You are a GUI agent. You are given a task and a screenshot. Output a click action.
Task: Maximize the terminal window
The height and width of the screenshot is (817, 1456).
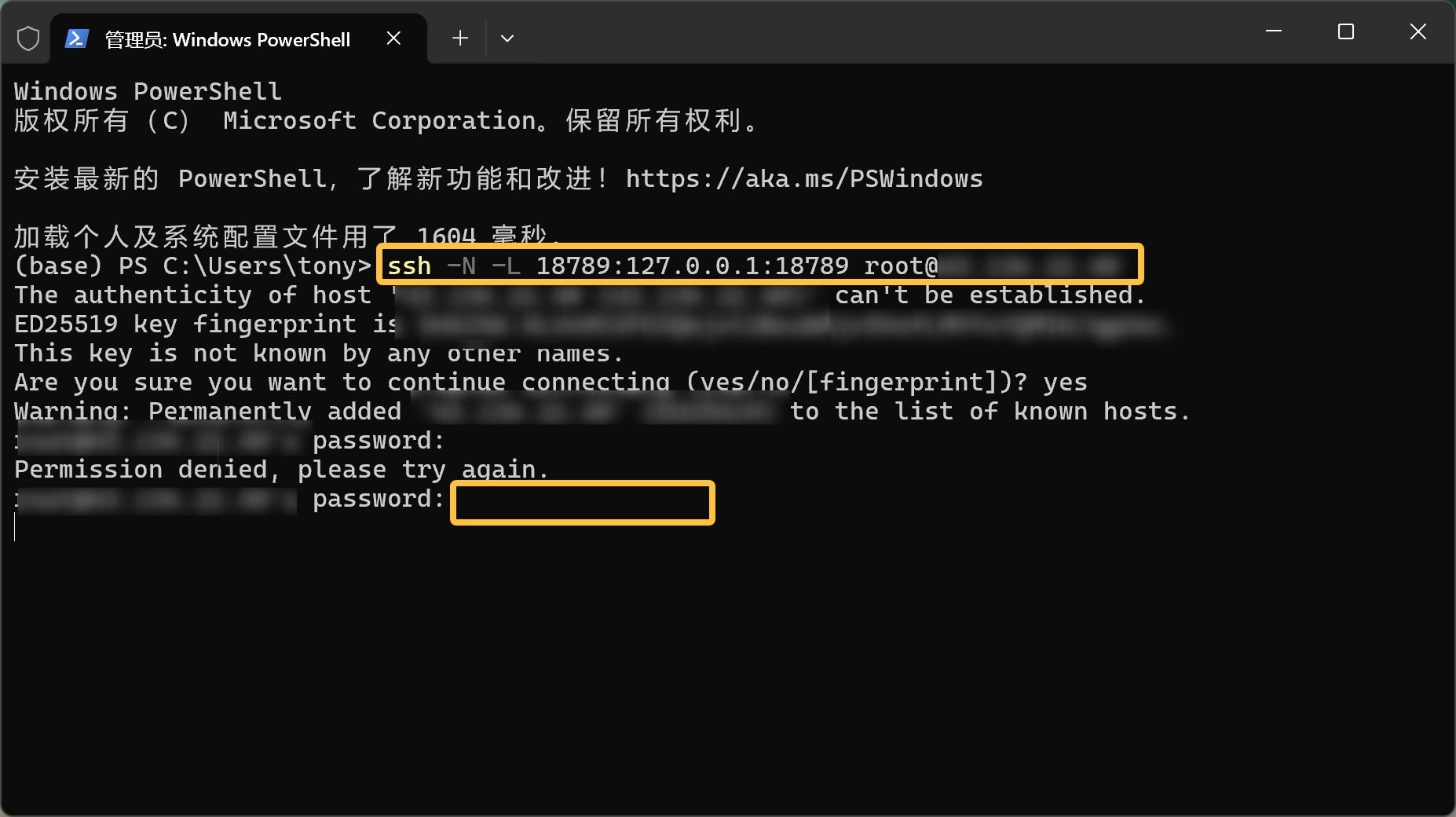tap(1345, 31)
